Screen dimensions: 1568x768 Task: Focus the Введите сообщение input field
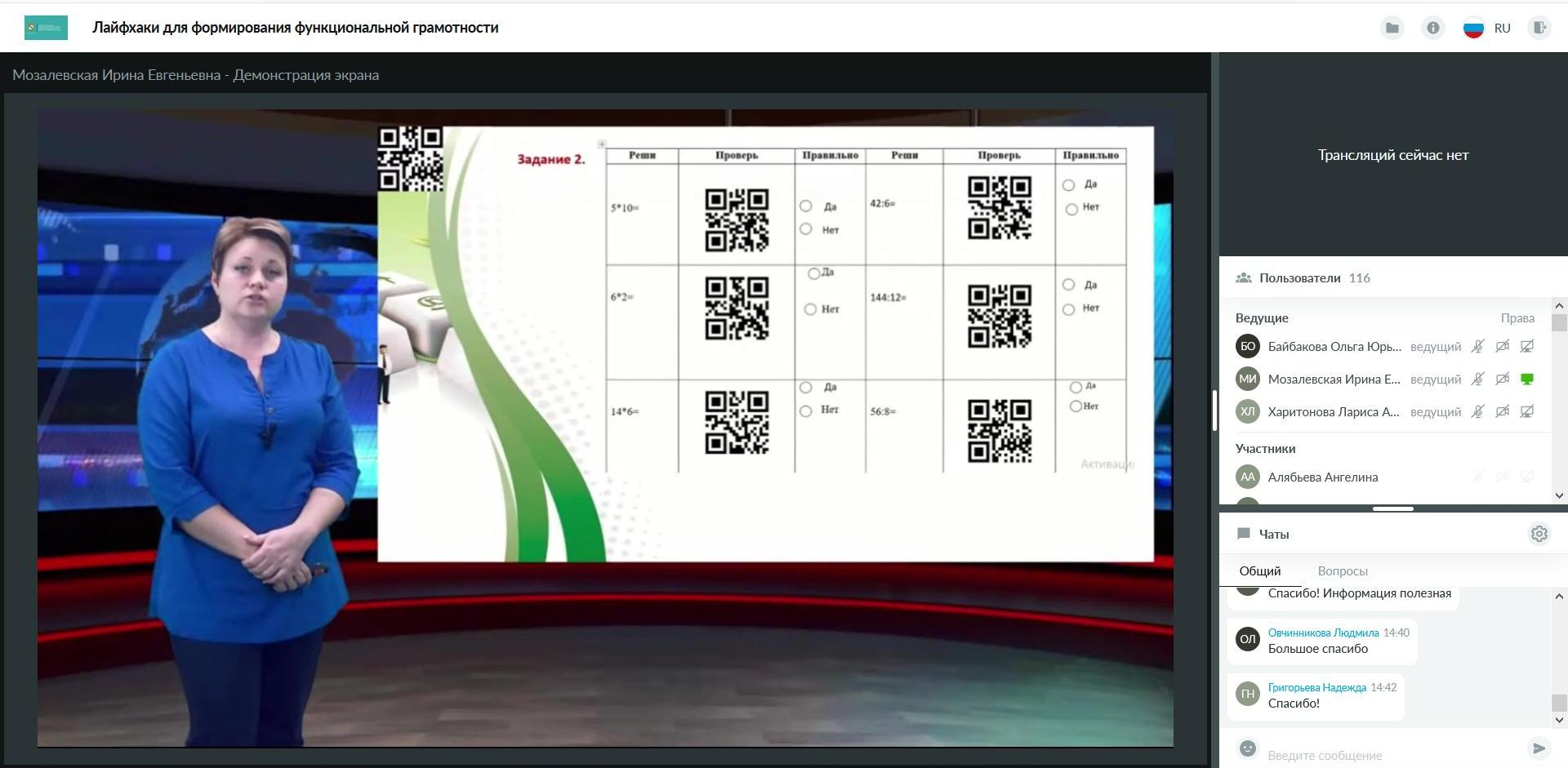1392,755
